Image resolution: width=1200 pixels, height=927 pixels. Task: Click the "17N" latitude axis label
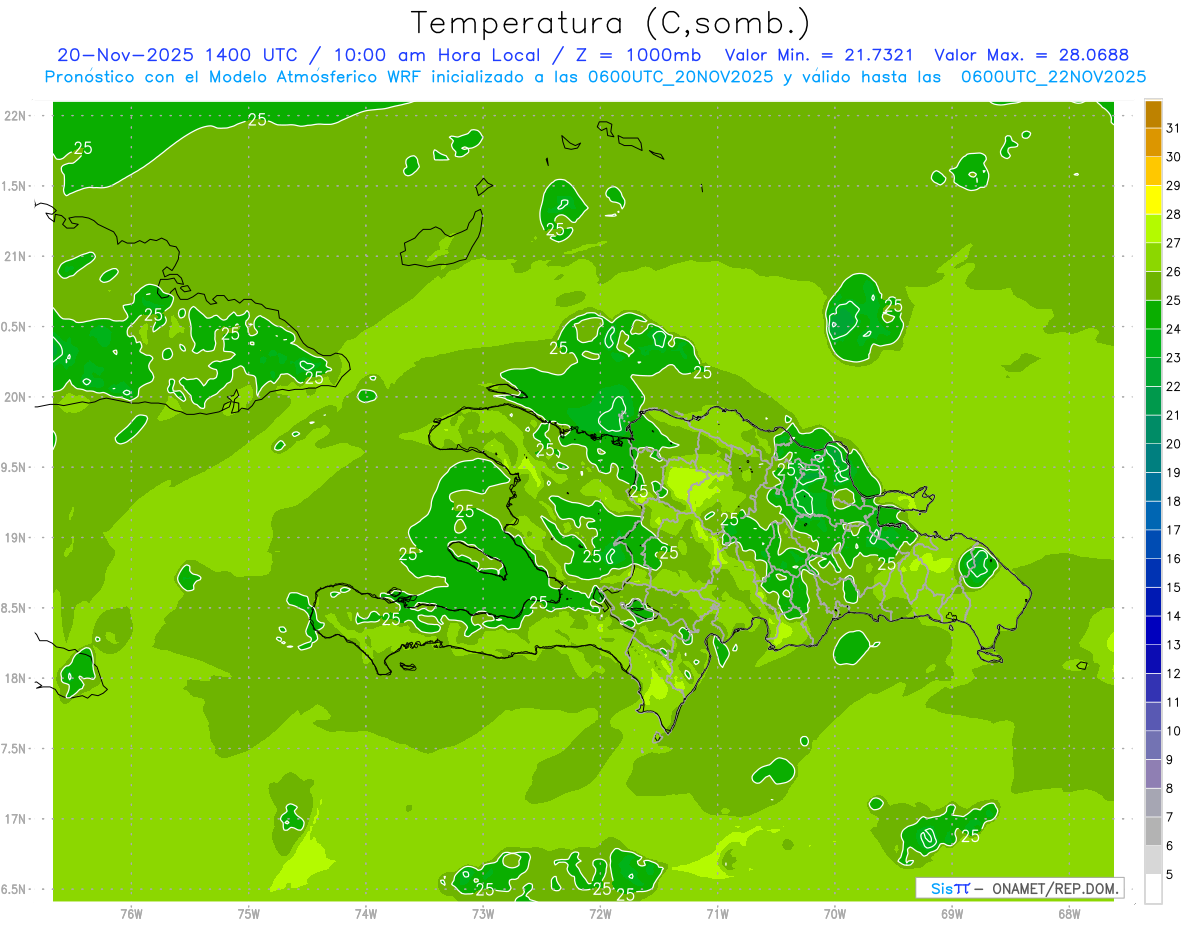pyautogui.click(x=17, y=820)
